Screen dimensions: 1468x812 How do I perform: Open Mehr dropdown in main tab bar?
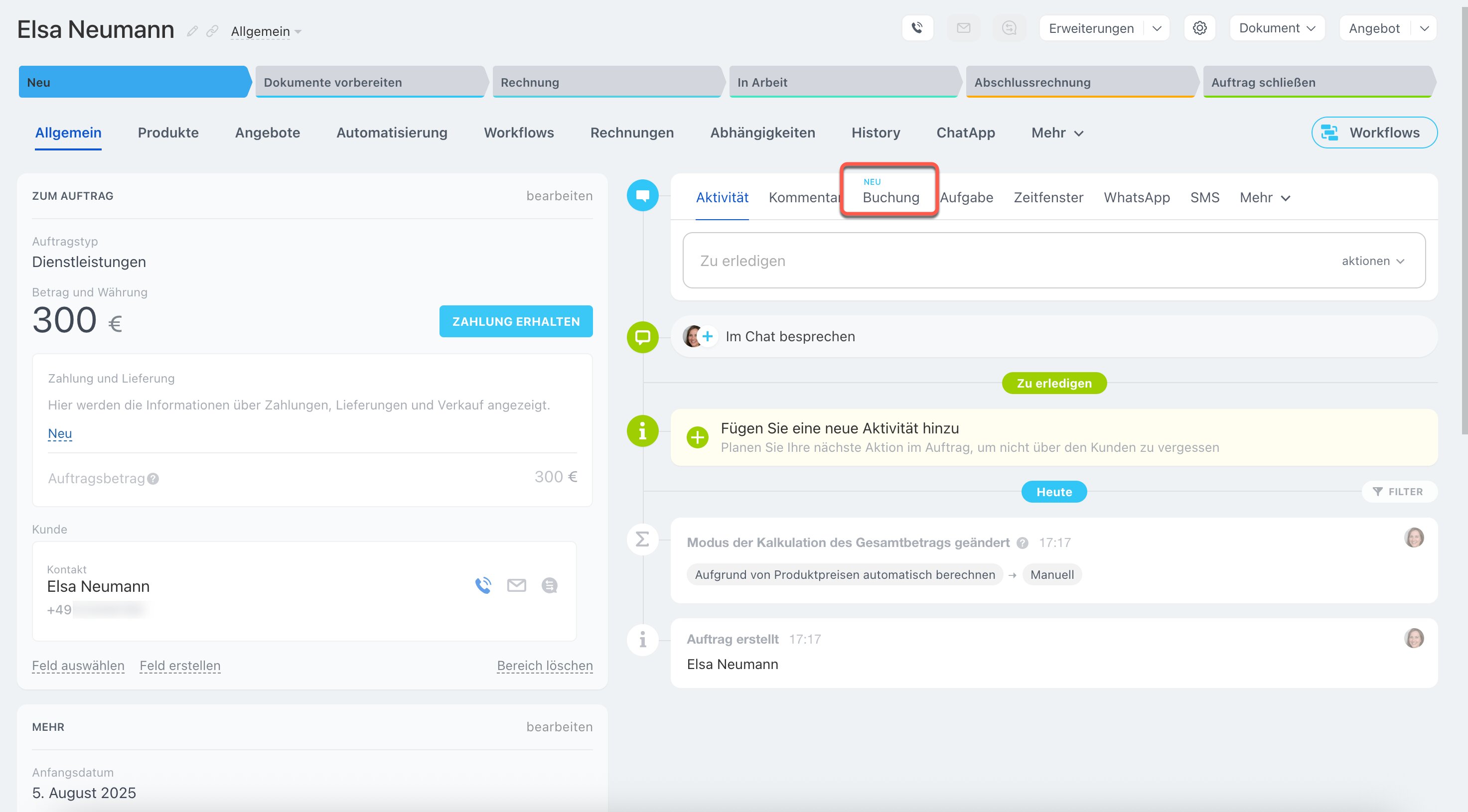click(x=1056, y=133)
